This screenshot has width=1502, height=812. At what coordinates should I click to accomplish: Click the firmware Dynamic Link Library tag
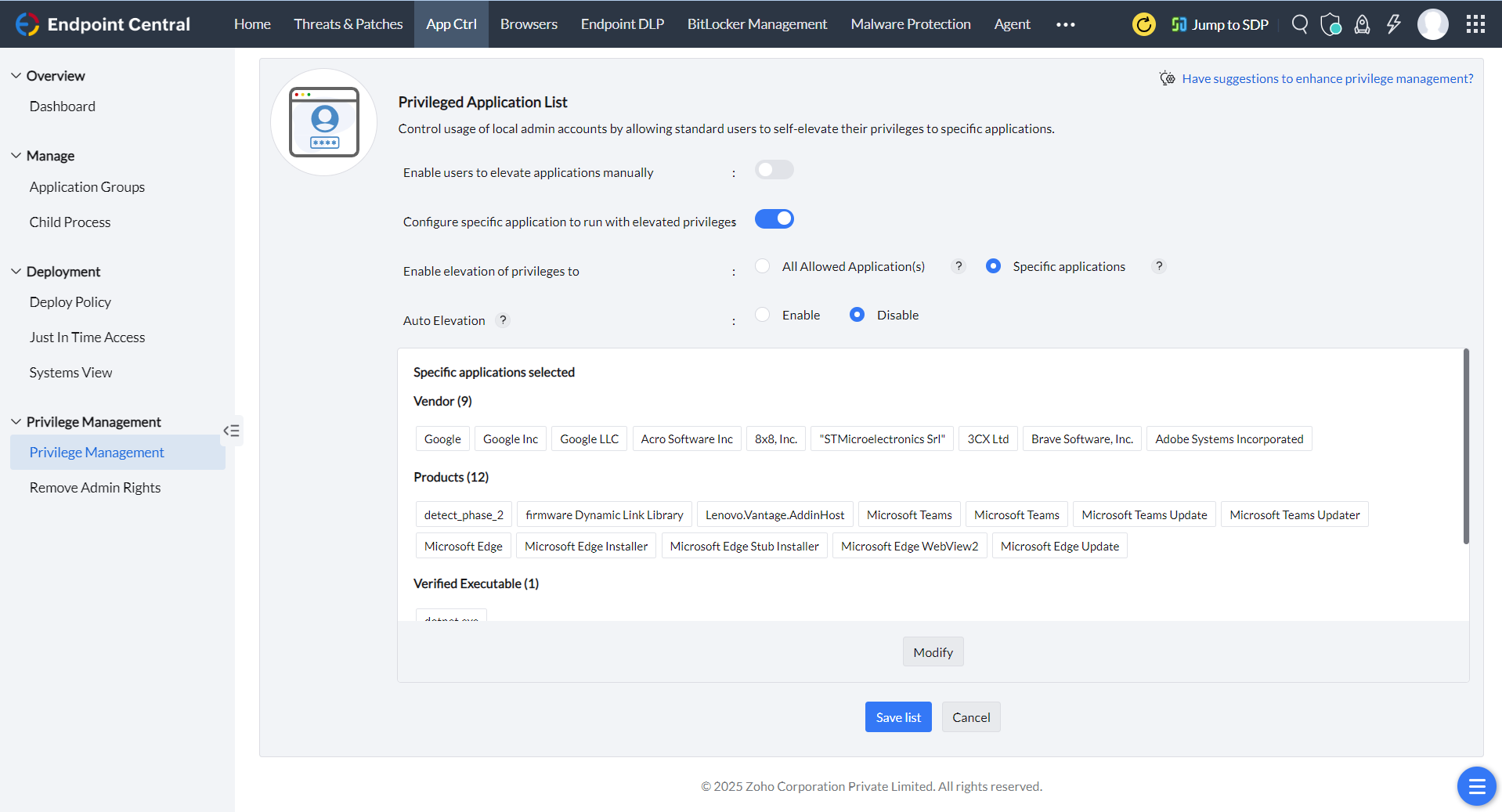[x=605, y=515]
